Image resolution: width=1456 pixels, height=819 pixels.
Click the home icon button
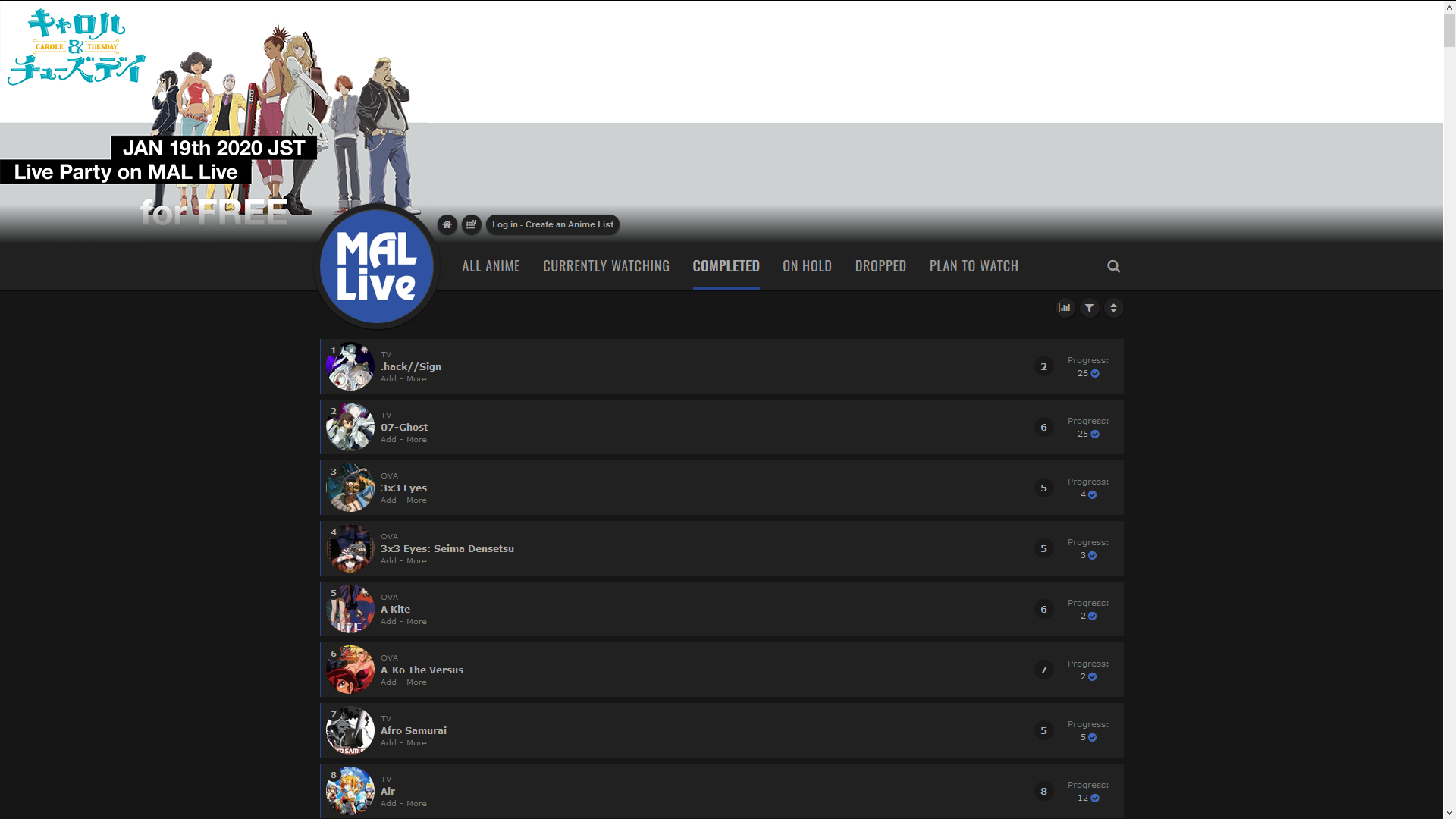(x=447, y=224)
